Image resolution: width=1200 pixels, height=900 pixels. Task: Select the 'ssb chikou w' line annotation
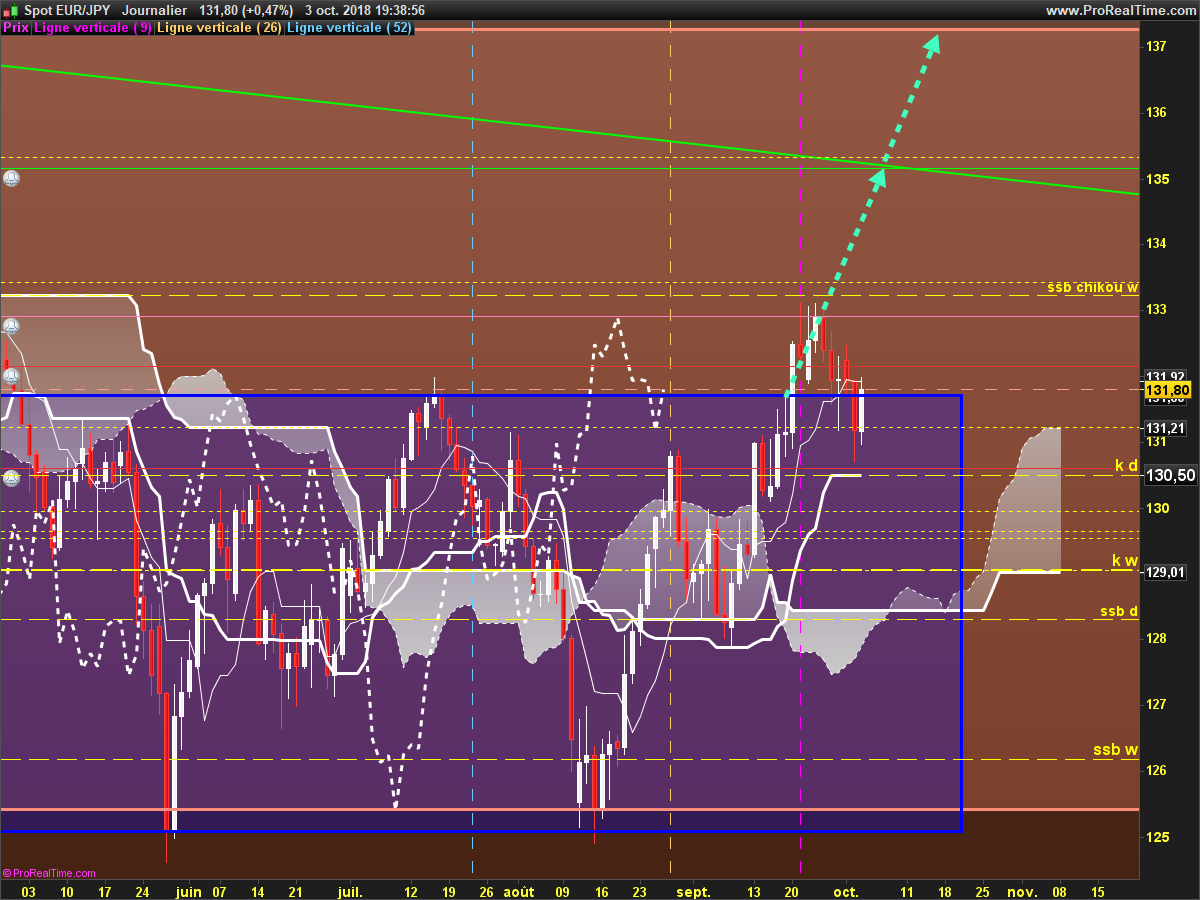coord(1093,287)
